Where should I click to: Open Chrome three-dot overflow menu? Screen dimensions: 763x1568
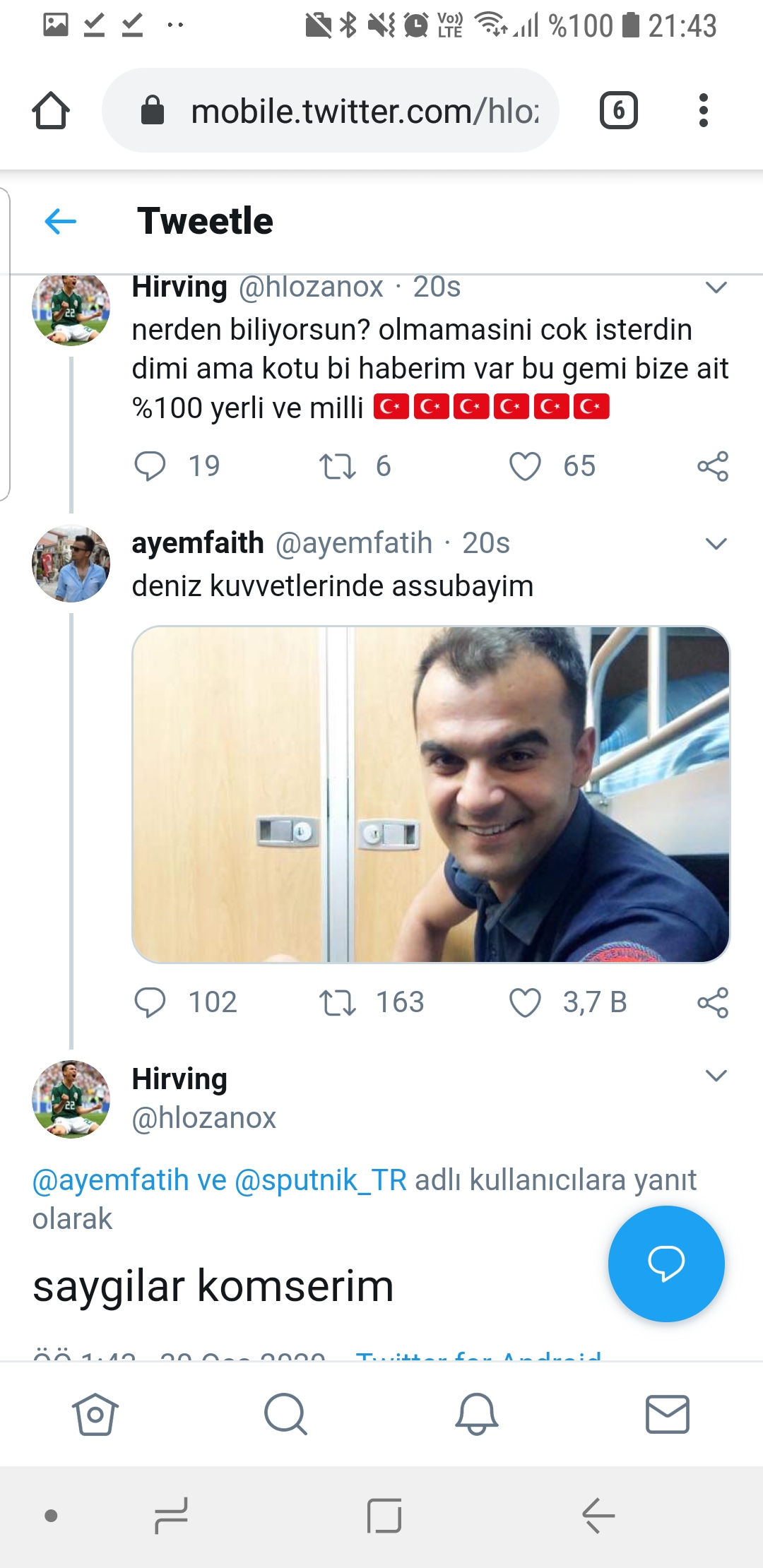click(702, 111)
